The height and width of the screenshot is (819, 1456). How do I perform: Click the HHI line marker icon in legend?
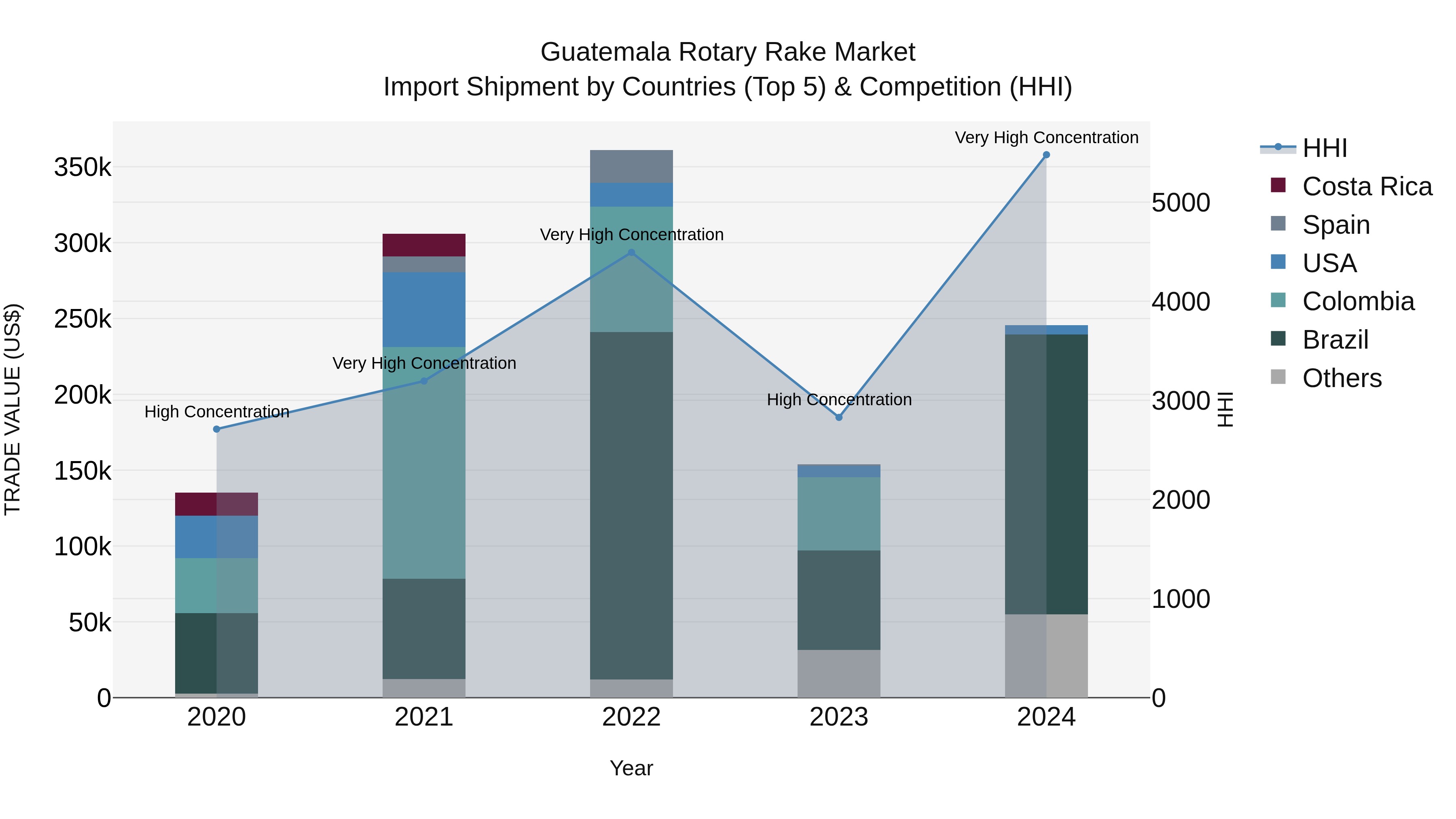pos(1278,147)
